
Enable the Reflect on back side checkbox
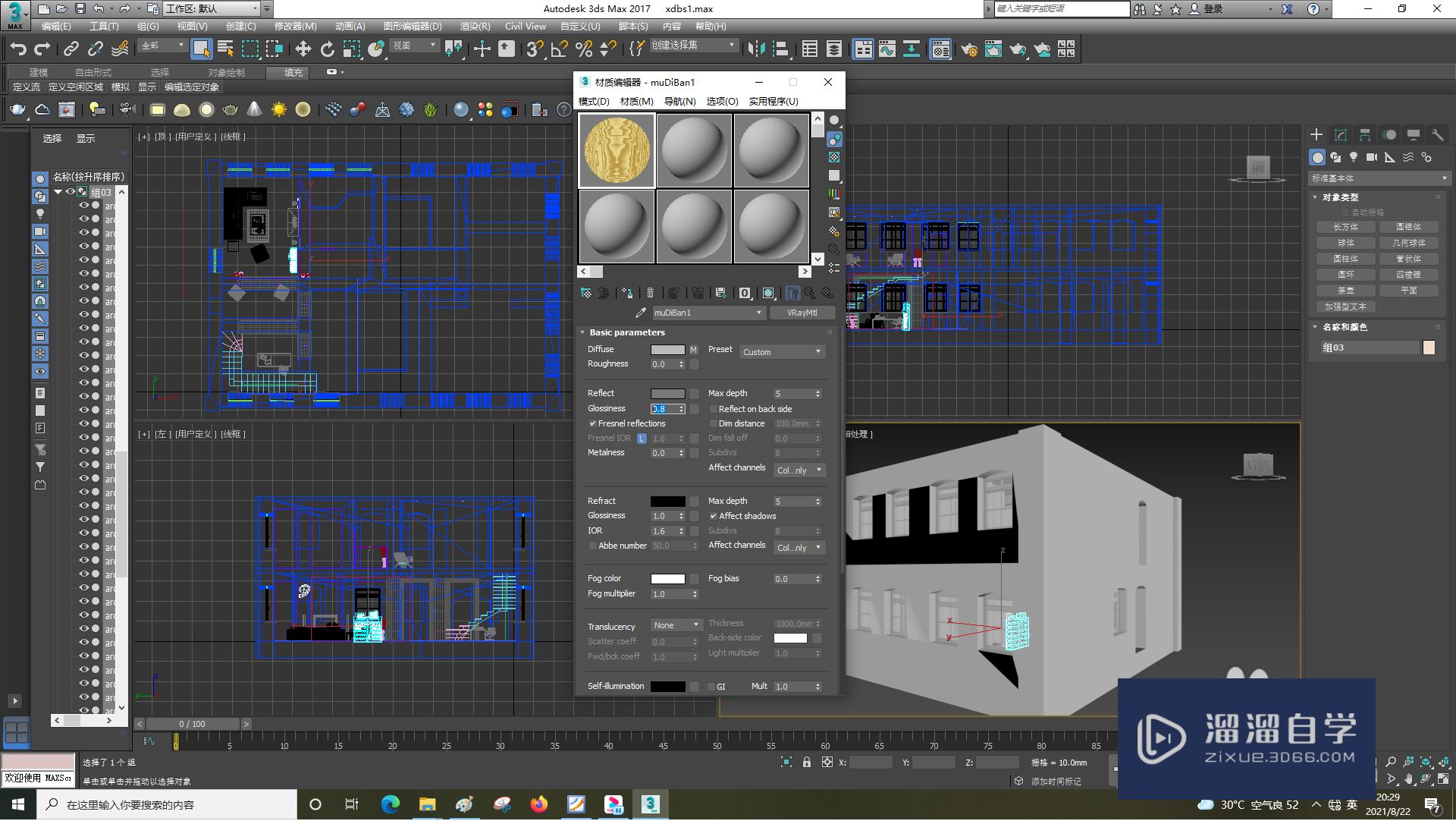pyautogui.click(x=714, y=409)
